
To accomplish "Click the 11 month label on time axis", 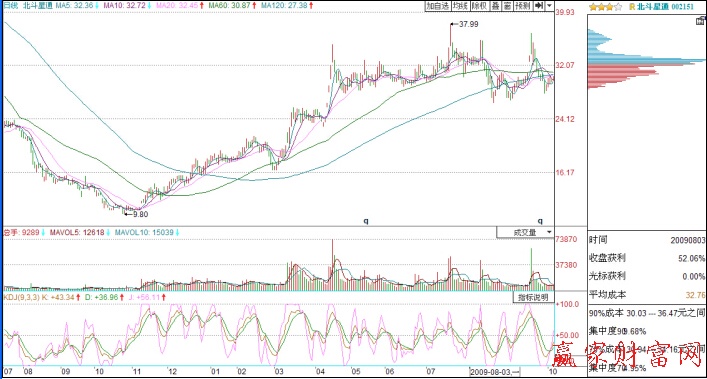I will pos(137,372).
